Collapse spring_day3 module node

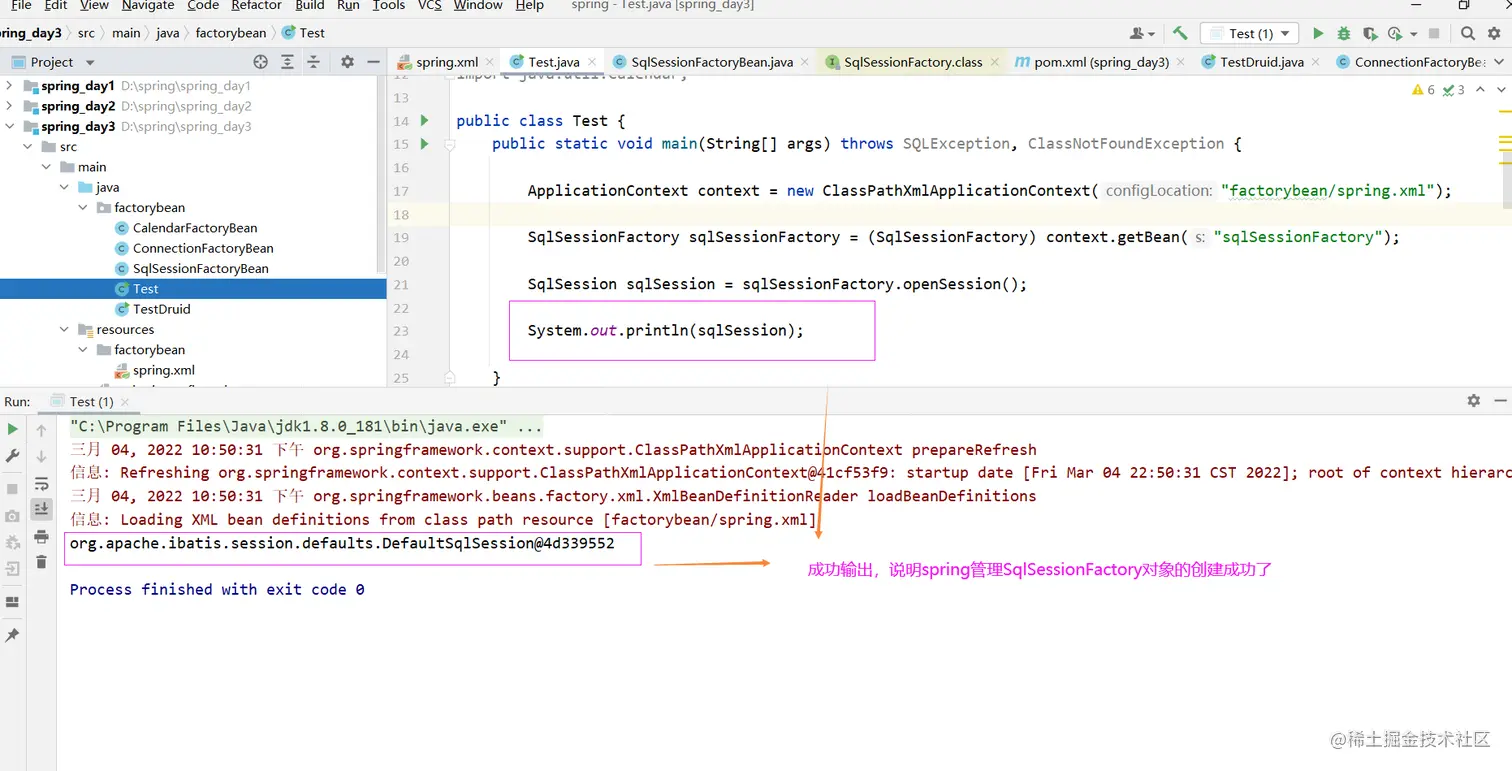(x=10, y=126)
